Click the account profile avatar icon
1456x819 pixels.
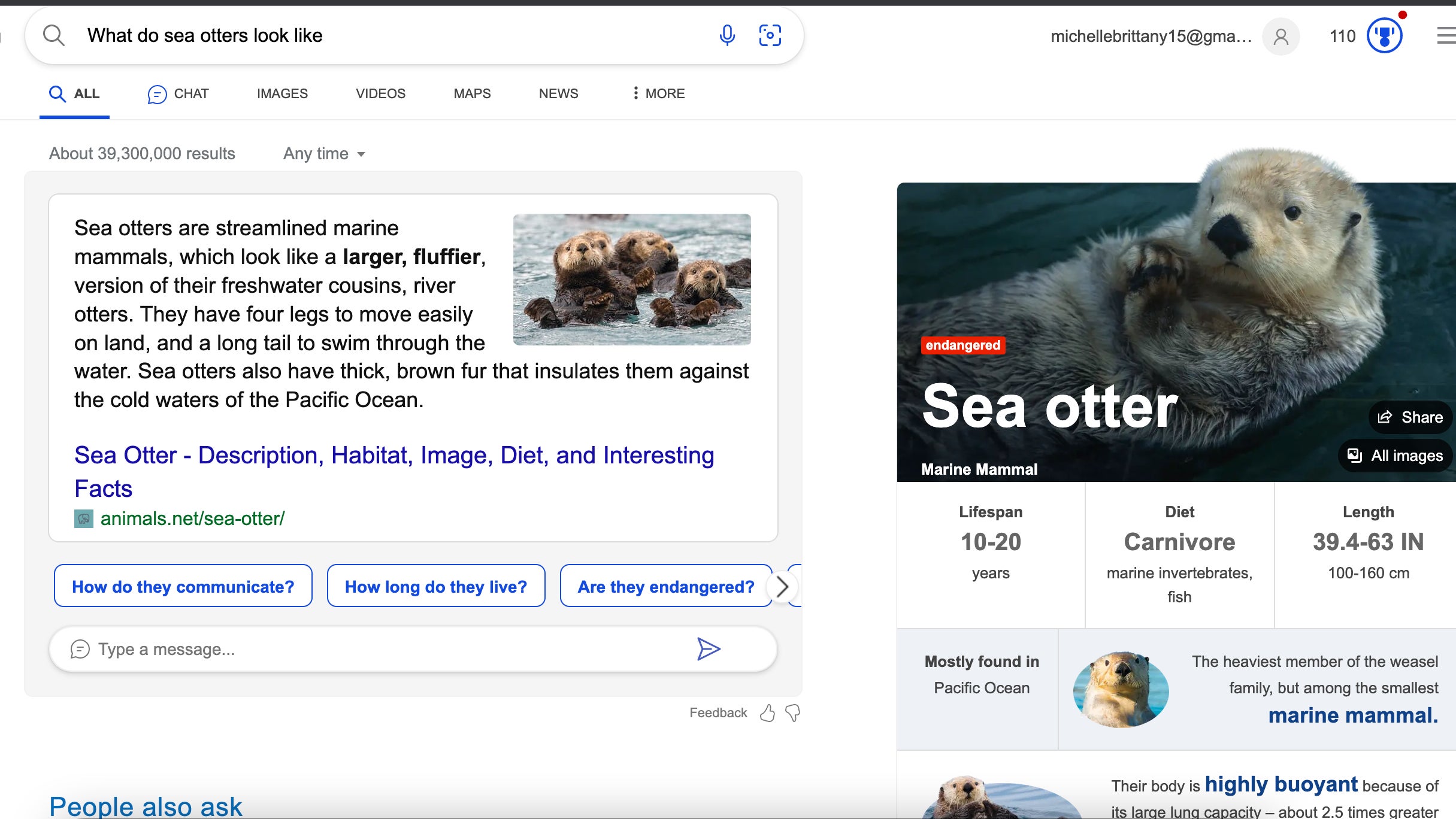[1281, 37]
